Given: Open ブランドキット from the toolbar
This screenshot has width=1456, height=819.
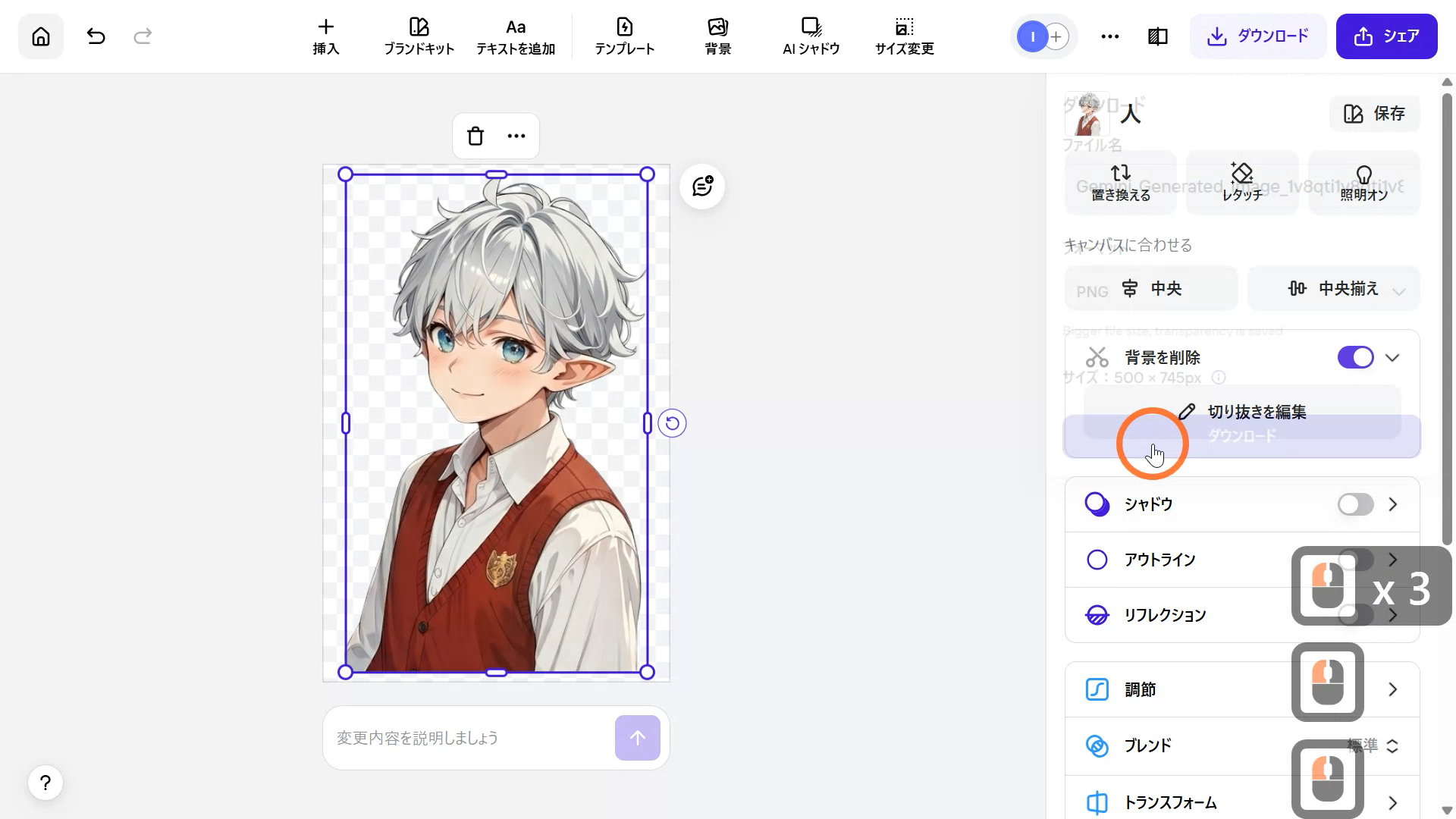Looking at the screenshot, I should pos(419,36).
